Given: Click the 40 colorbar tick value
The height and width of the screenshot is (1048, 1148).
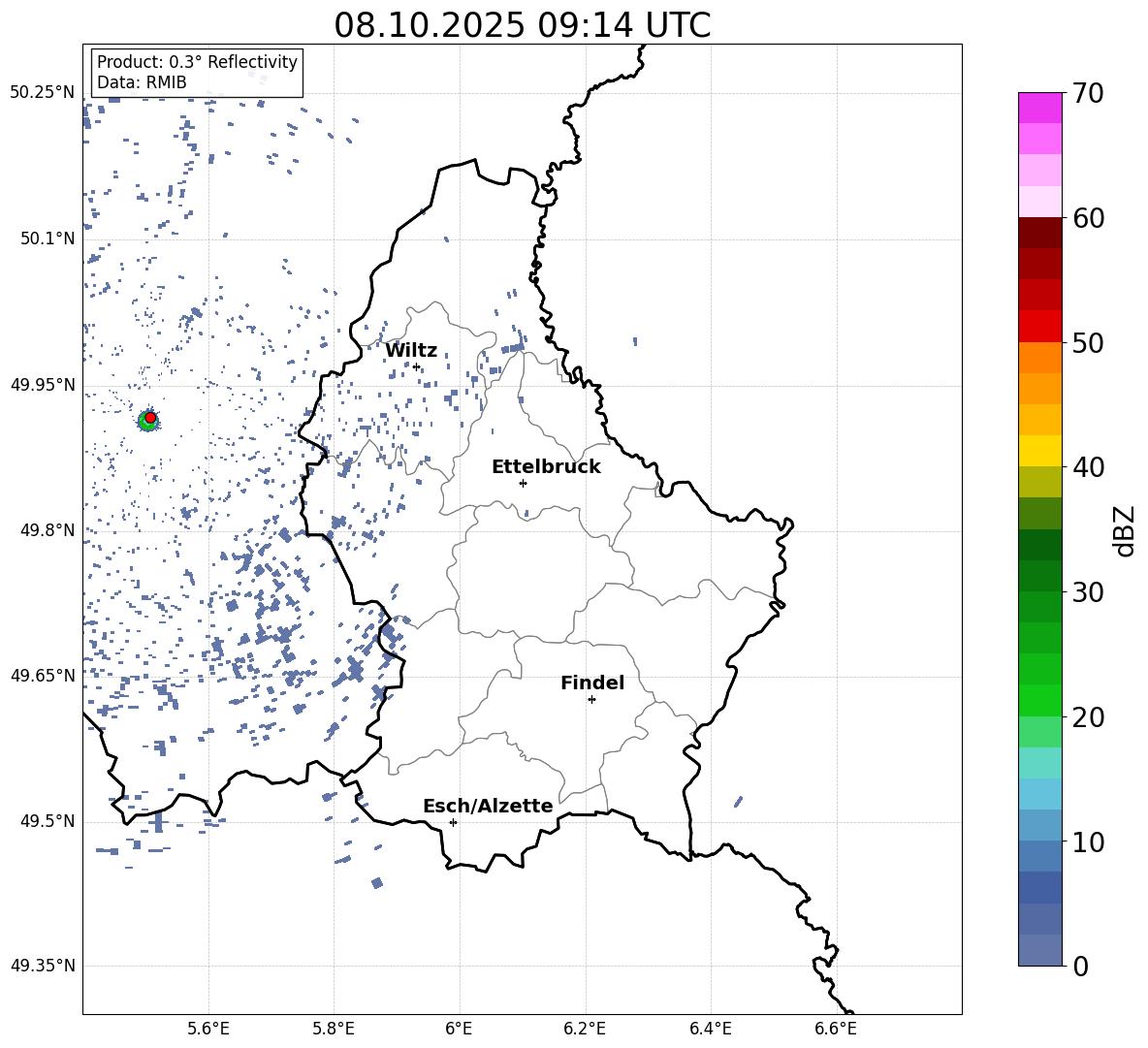Looking at the screenshot, I should pyautogui.click(x=1088, y=467).
